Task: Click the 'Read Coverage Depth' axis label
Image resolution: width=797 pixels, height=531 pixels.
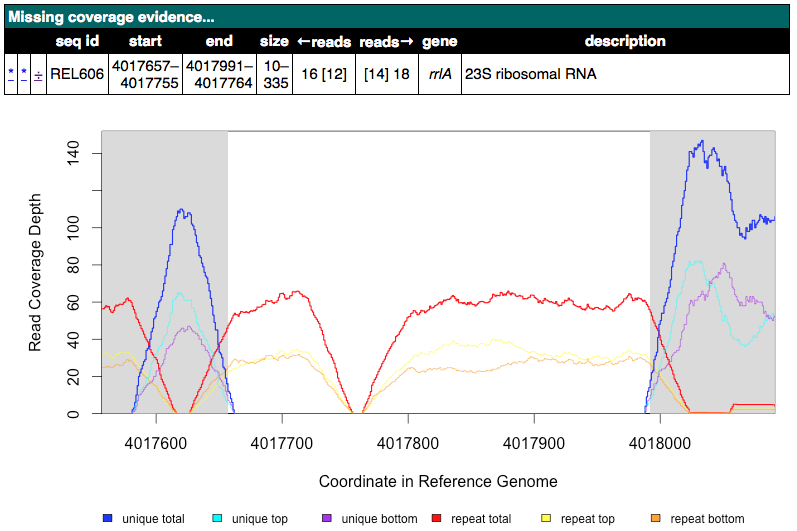Action: coord(36,272)
